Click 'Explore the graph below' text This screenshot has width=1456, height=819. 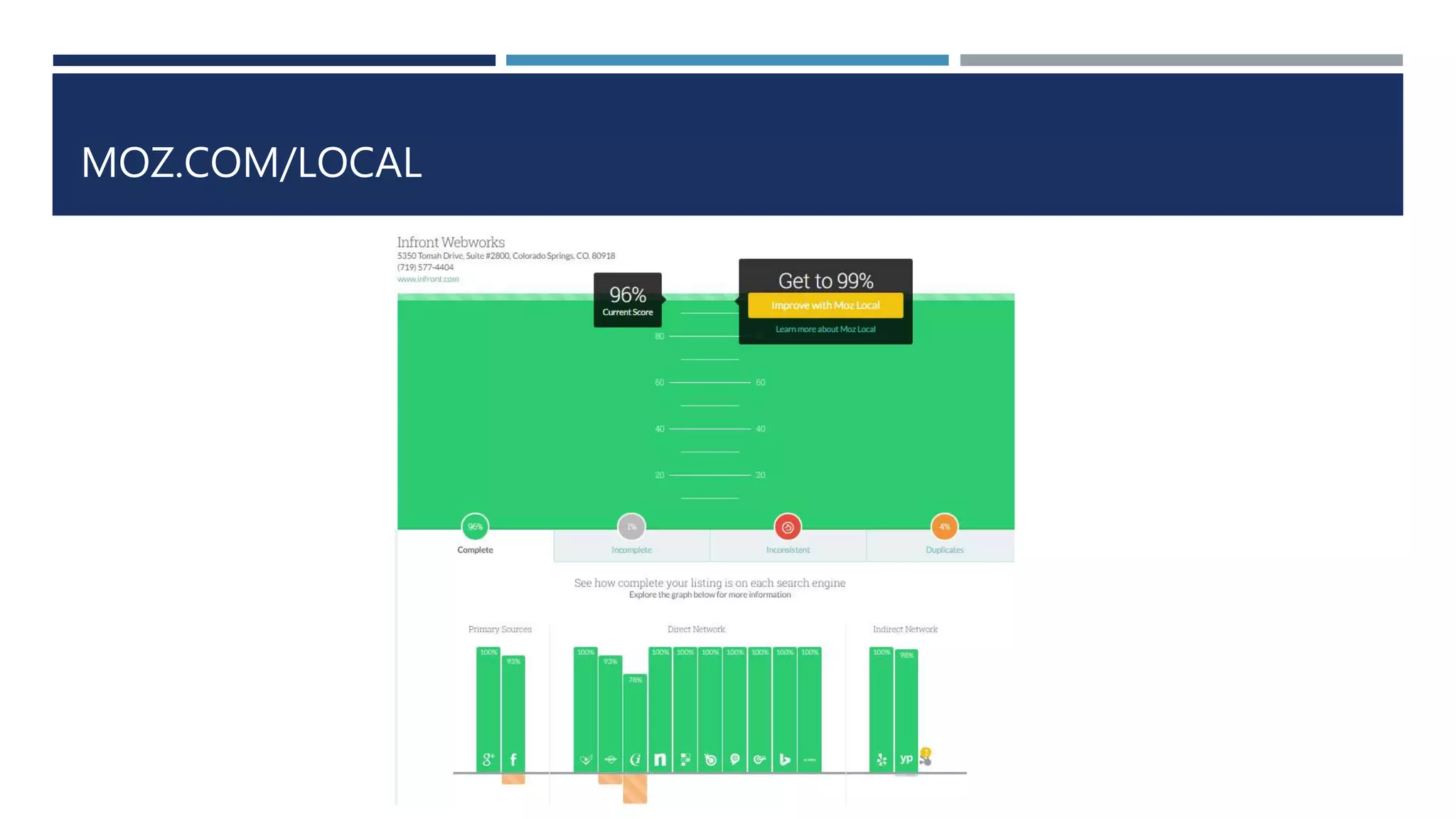tap(710, 595)
